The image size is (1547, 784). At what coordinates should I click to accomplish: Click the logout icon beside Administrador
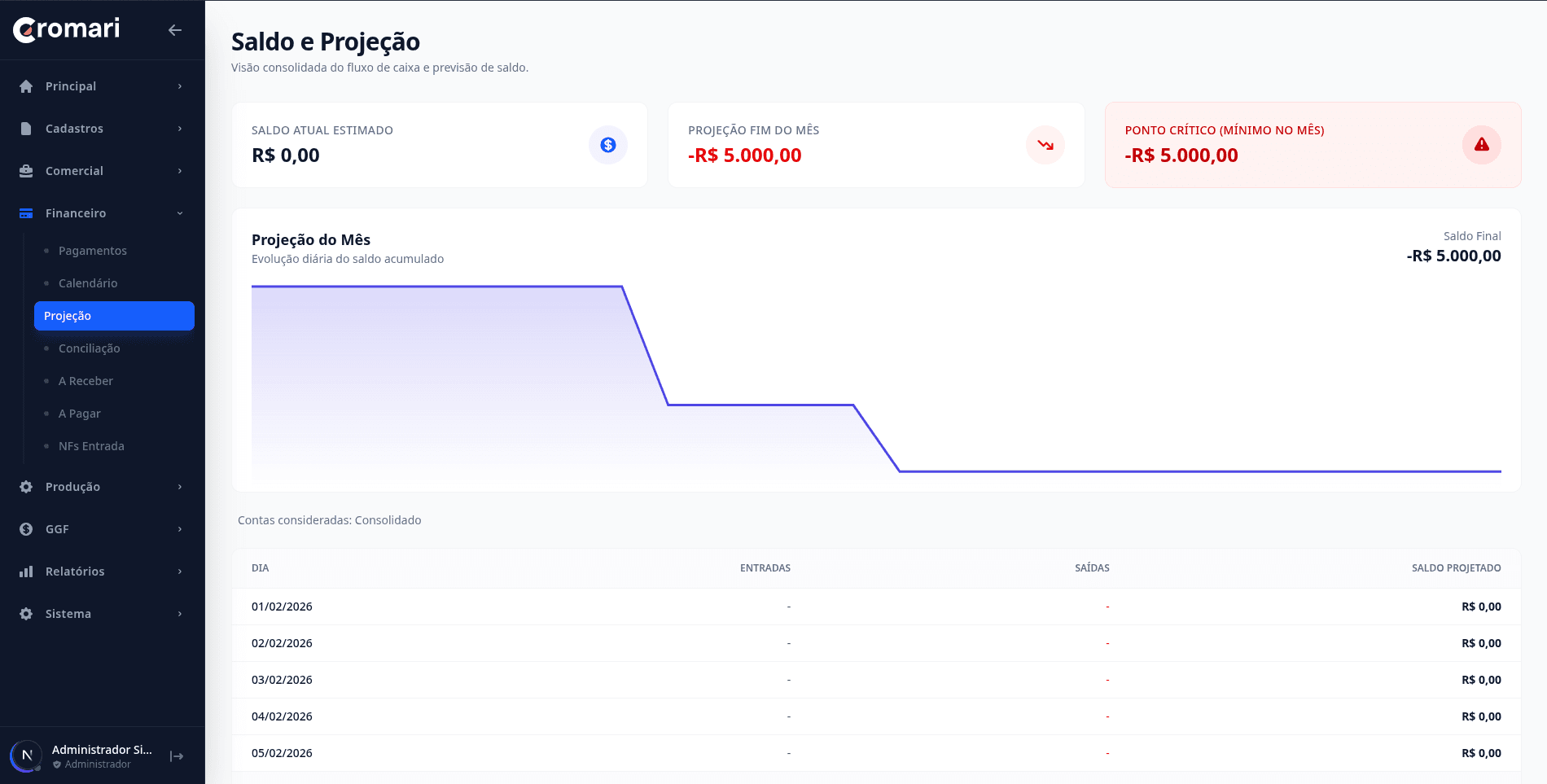pos(177,756)
